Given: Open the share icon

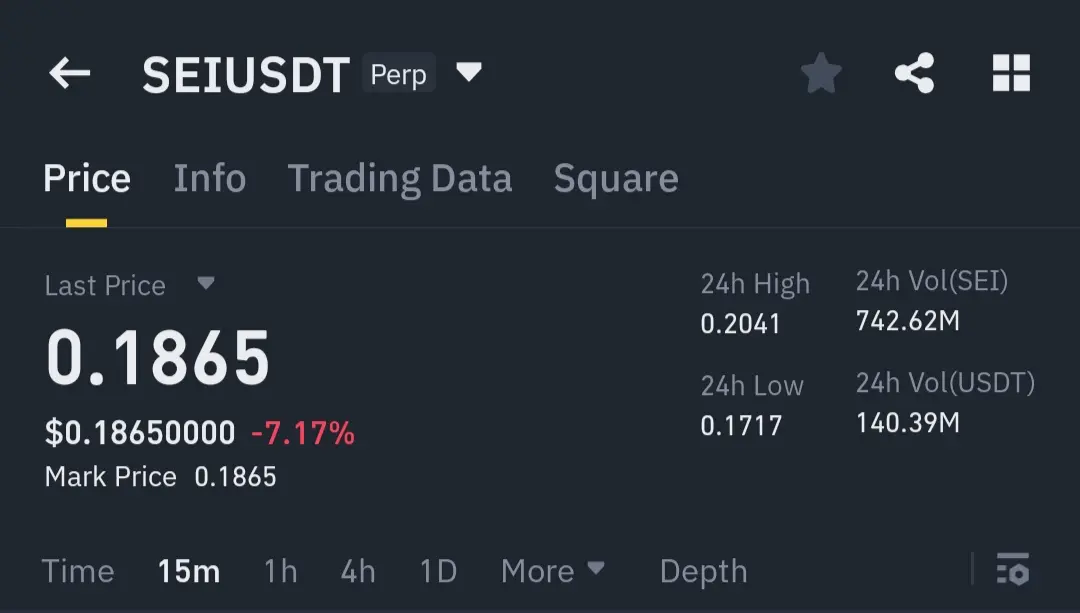Looking at the screenshot, I should pos(915,73).
